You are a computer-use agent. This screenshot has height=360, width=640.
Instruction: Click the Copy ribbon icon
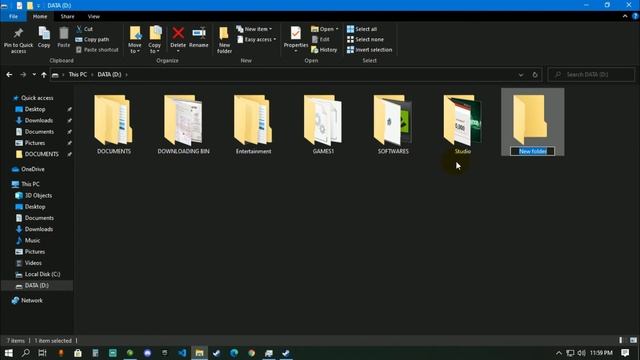pyautogui.click(x=44, y=33)
